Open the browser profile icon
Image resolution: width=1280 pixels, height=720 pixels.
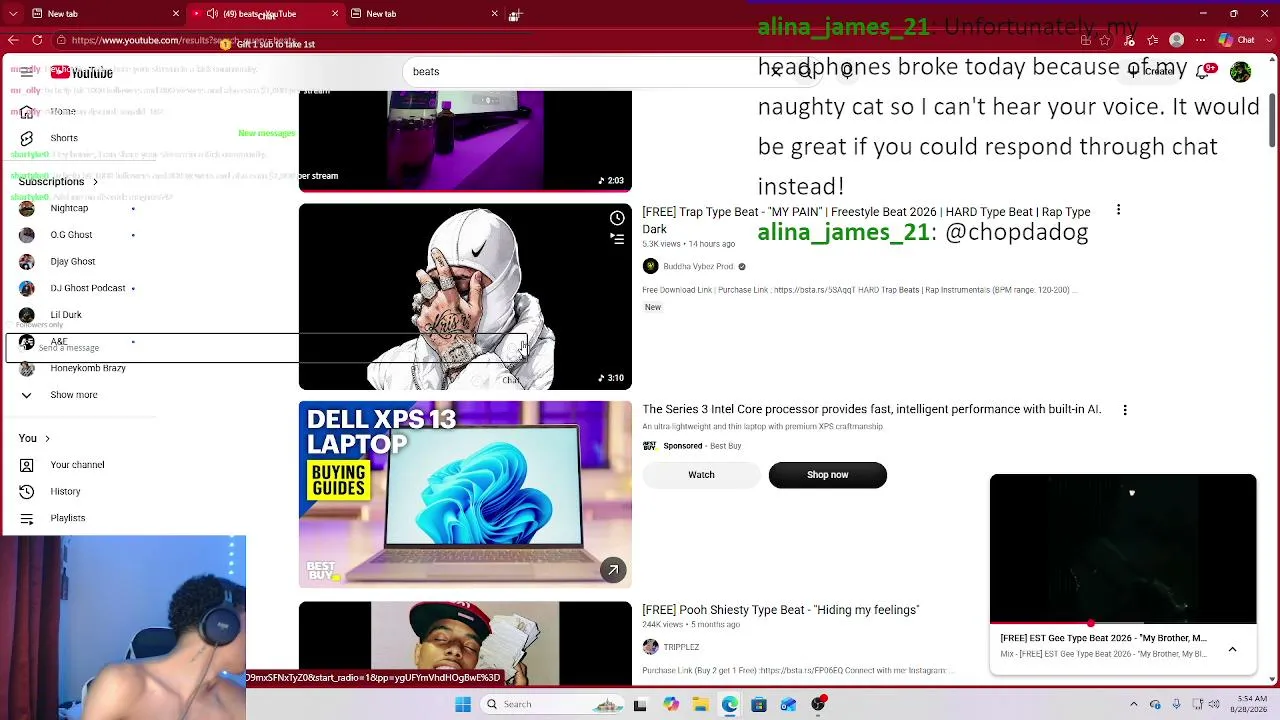(1177, 40)
